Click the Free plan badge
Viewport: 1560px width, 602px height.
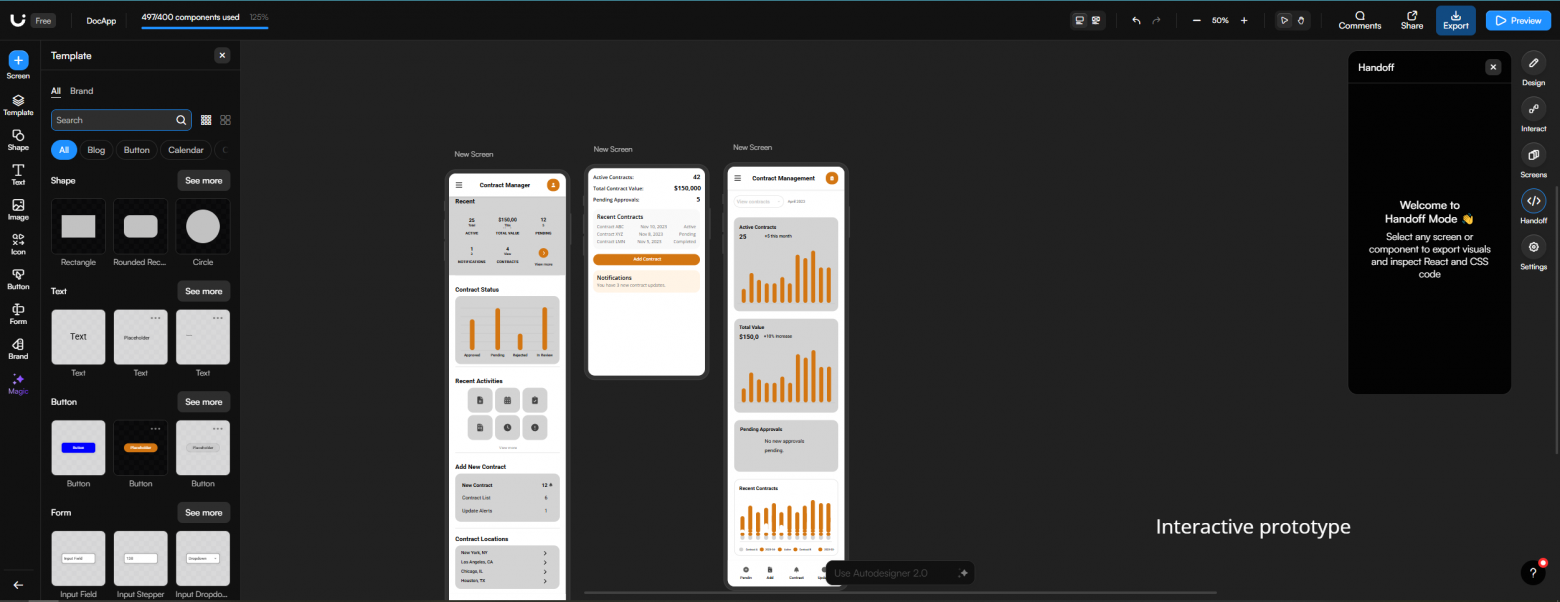pos(42,20)
